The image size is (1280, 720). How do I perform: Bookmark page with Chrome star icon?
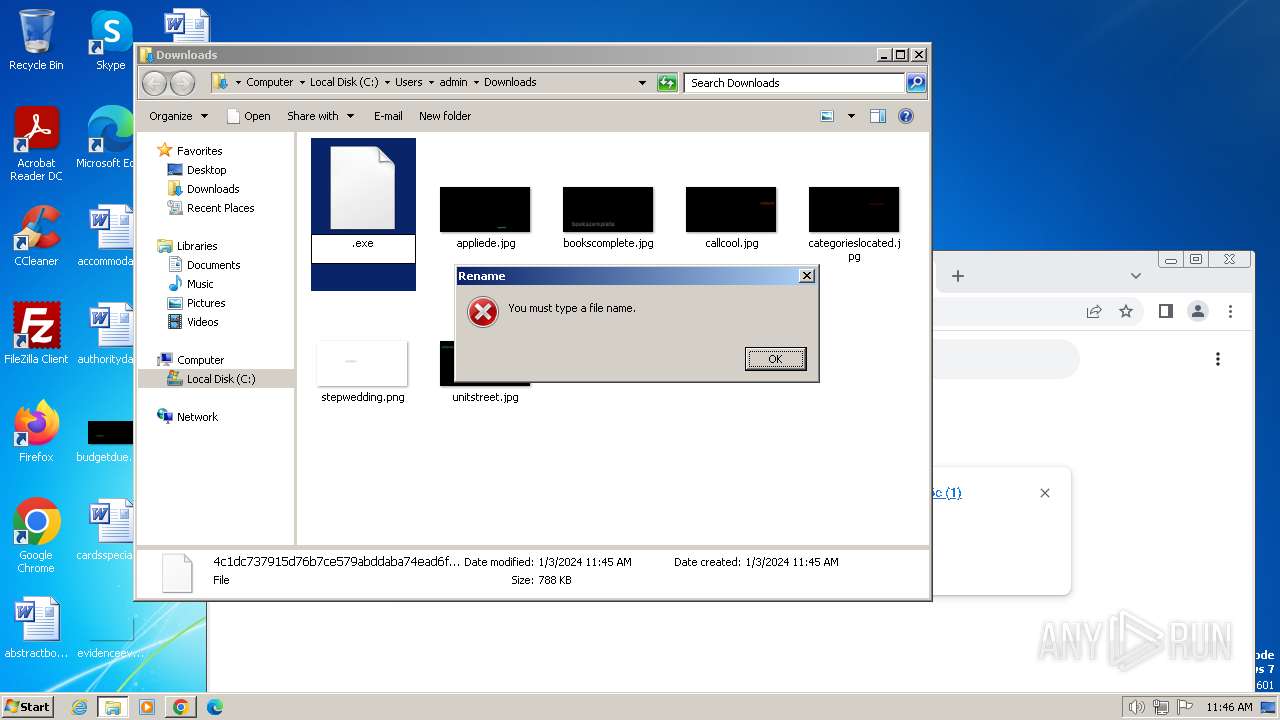pyautogui.click(x=1126, y=311)
